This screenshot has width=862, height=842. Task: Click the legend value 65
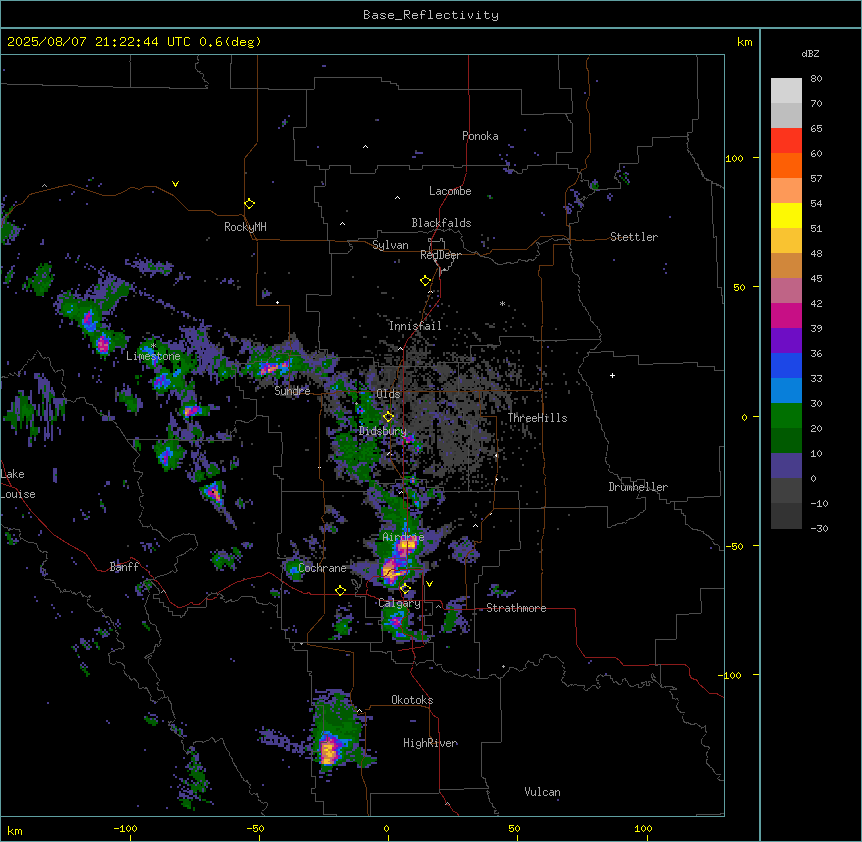tap(816, 129)
